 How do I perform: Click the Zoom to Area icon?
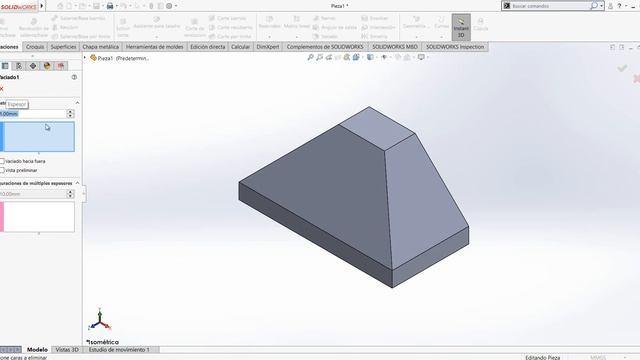320,58
